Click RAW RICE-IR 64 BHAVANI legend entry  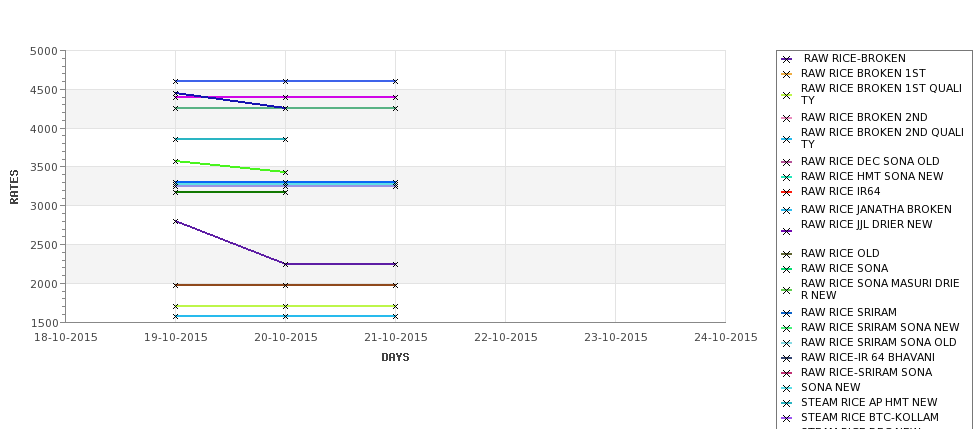[868, 358]
